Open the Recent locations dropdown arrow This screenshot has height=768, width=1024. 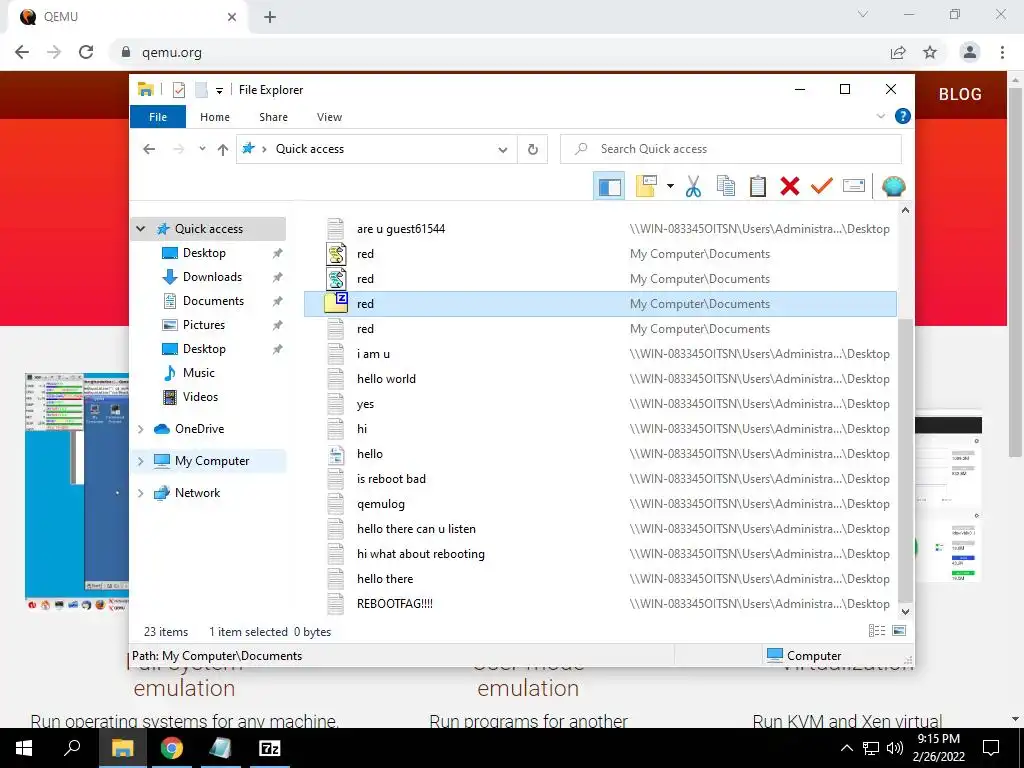tap(202, 149)
